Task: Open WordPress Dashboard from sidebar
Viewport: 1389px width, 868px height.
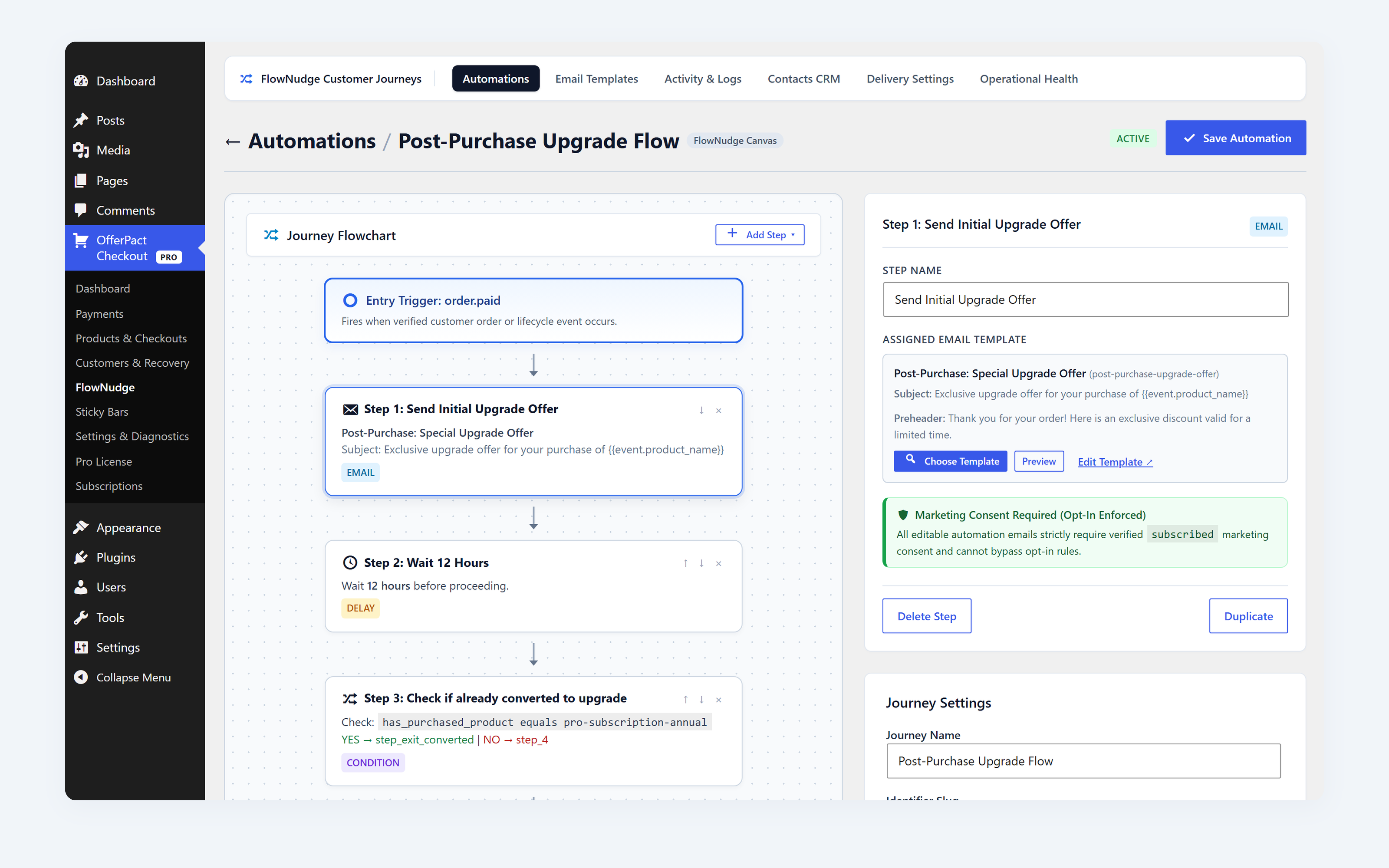Action: tap(135, 81)
